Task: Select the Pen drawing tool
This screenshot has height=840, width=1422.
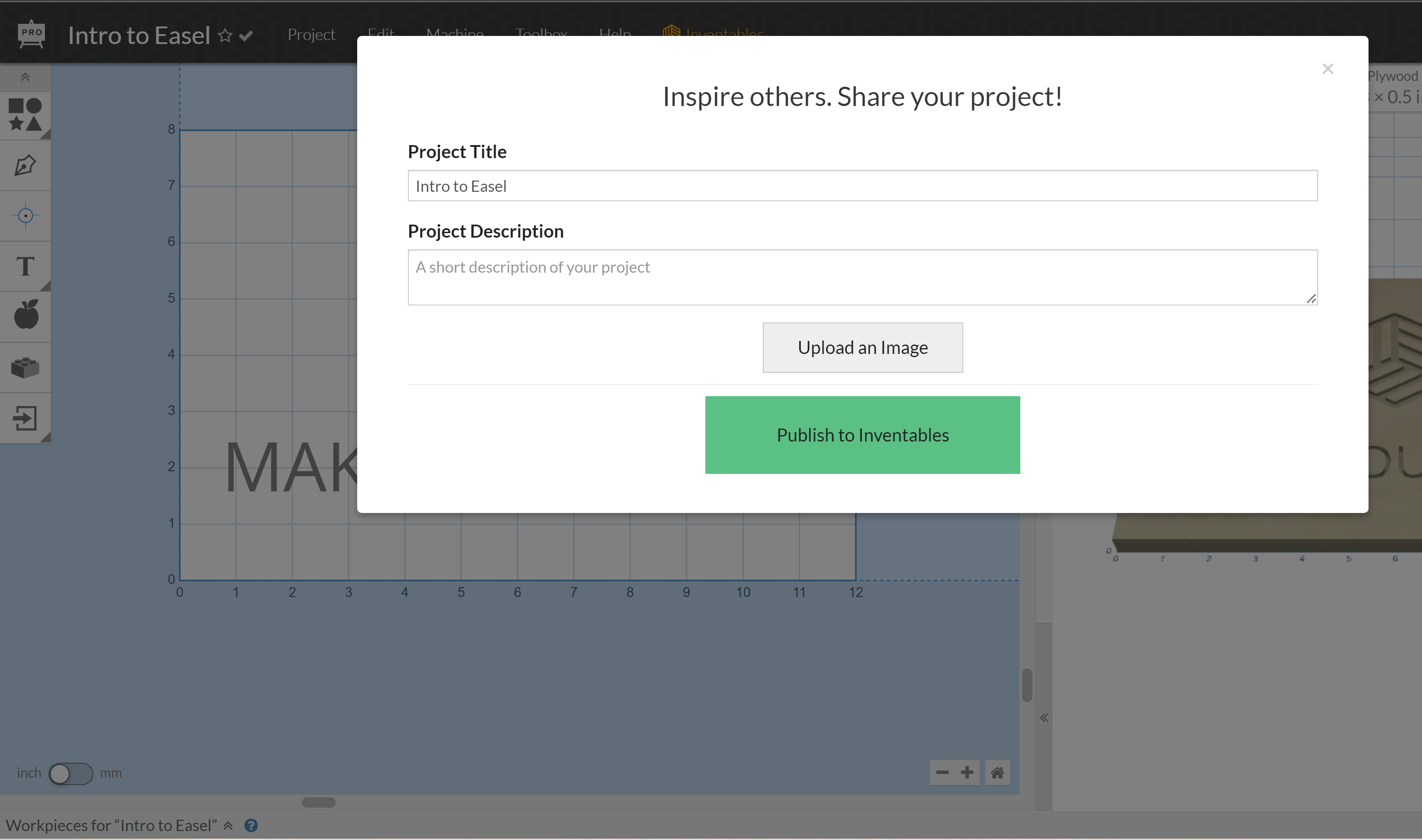Action: pos(26,165)
